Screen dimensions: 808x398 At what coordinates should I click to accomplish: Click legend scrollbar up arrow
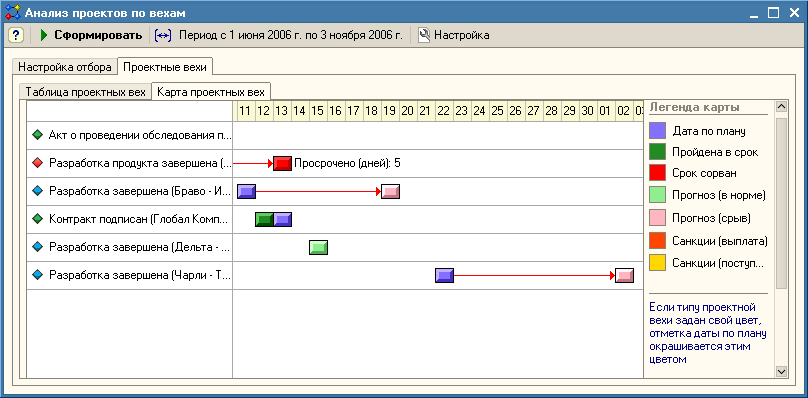782,107
